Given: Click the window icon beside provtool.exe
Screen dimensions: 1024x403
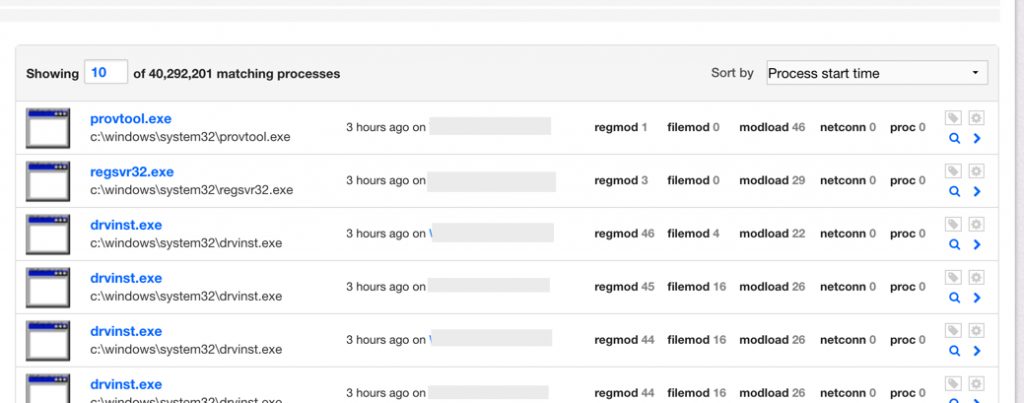Looking at the screenshot, I should pyautogui.click(x=48, y=128).
